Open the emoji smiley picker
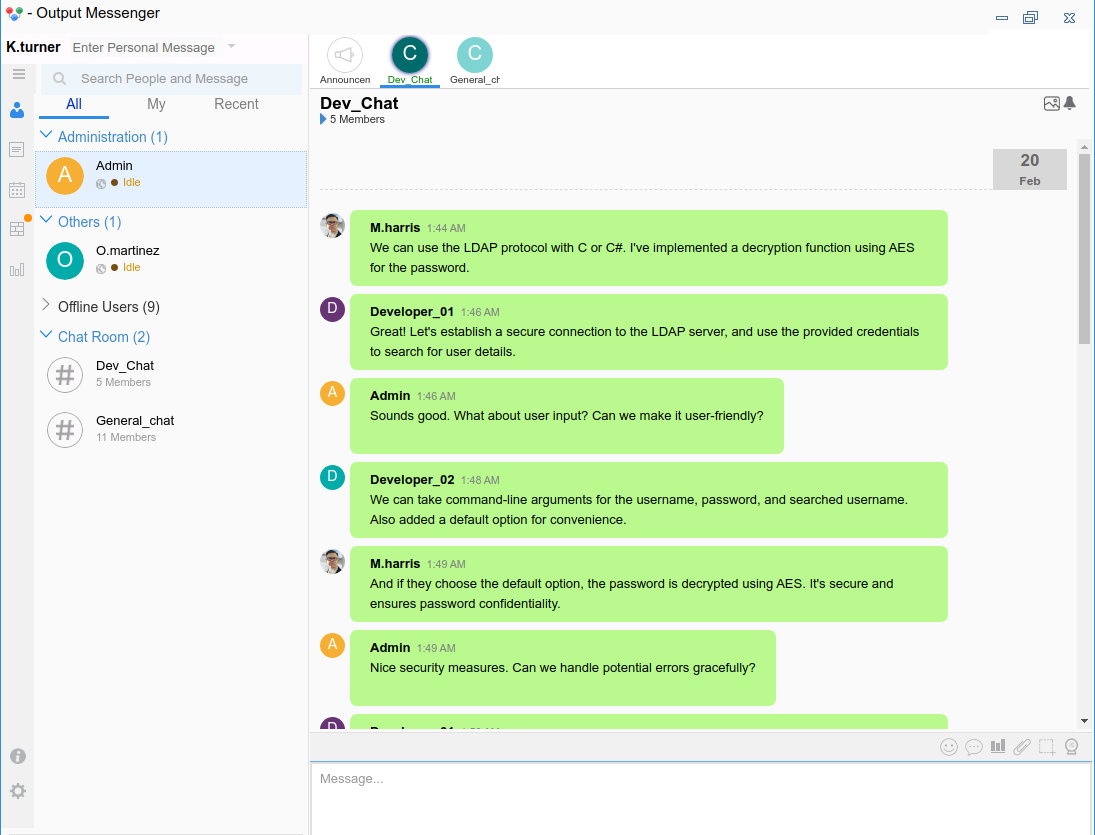Image resolution: width=1095 pixels, height=835 pixels. click(948, 747)
